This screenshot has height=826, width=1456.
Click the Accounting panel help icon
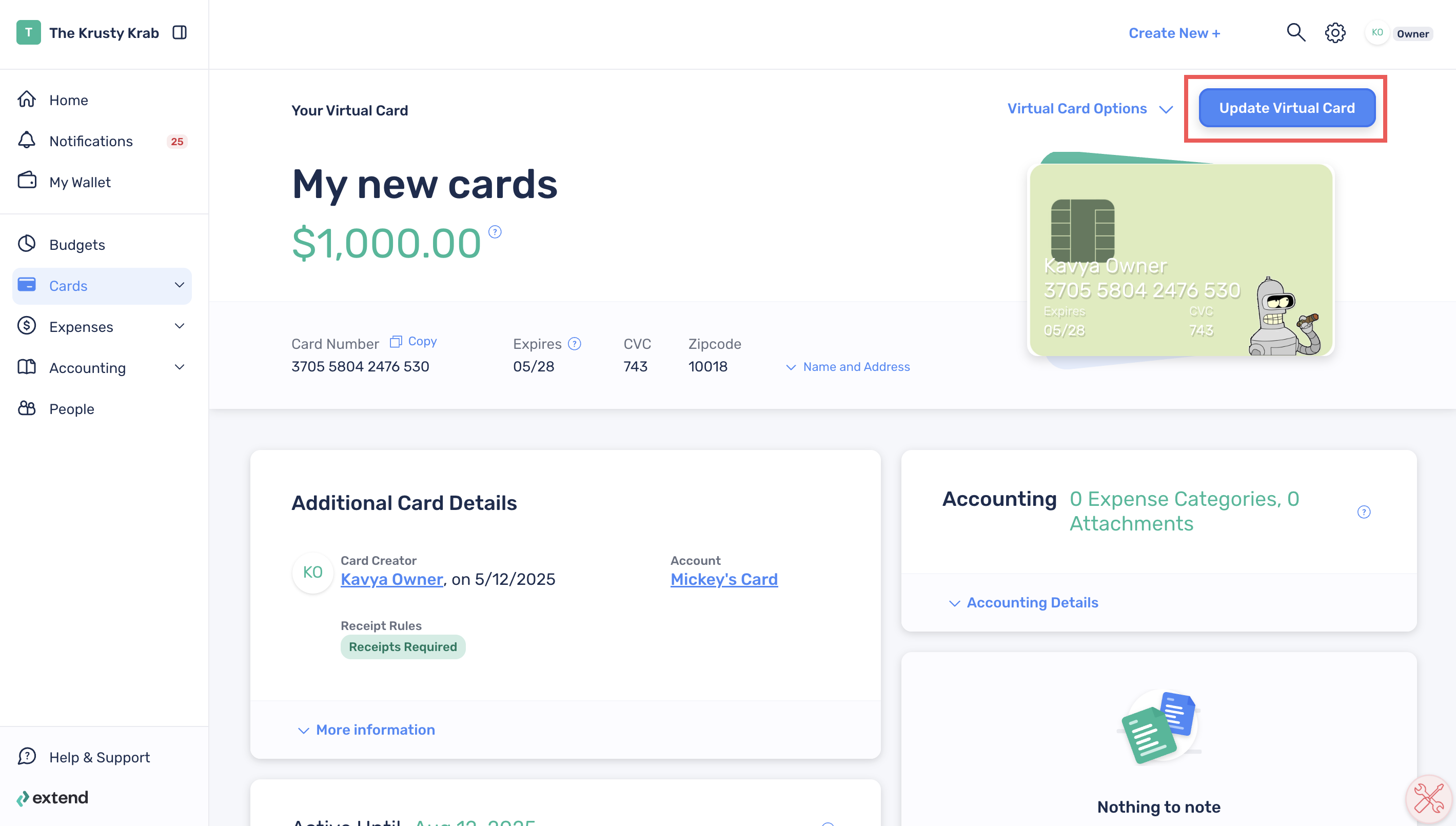point(1364,512)
